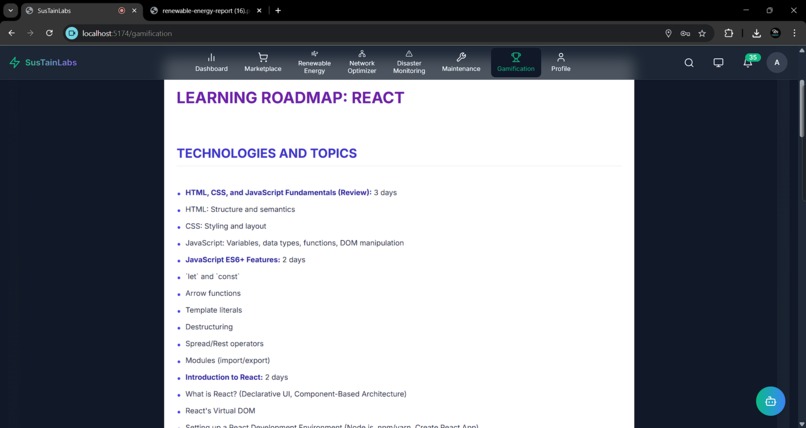Close the renewable-energy-report tab
Viewport: 806px width, 428px height.
tap(259, 10)
